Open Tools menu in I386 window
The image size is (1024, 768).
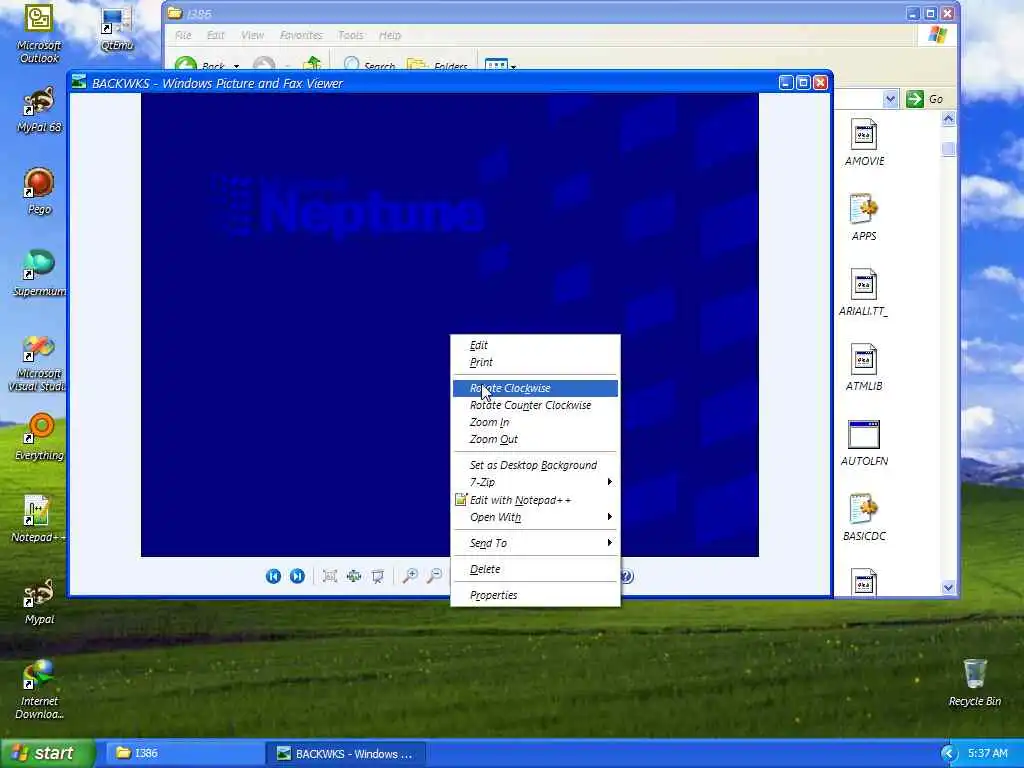351,35
